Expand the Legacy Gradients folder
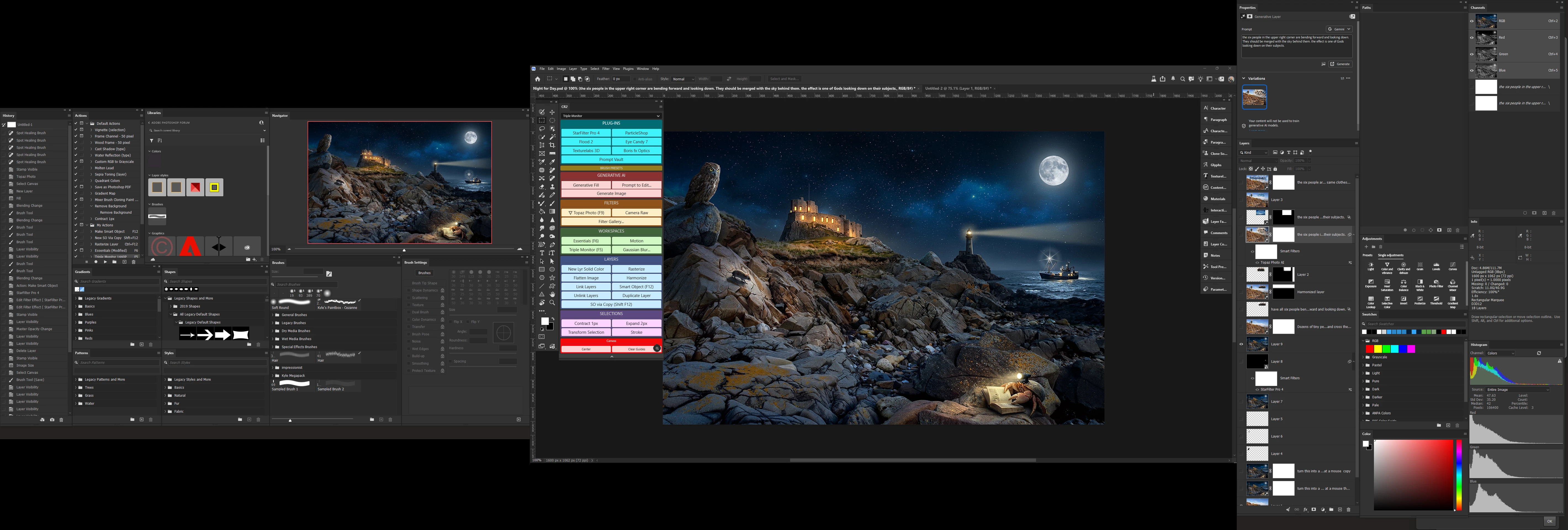 76,298
